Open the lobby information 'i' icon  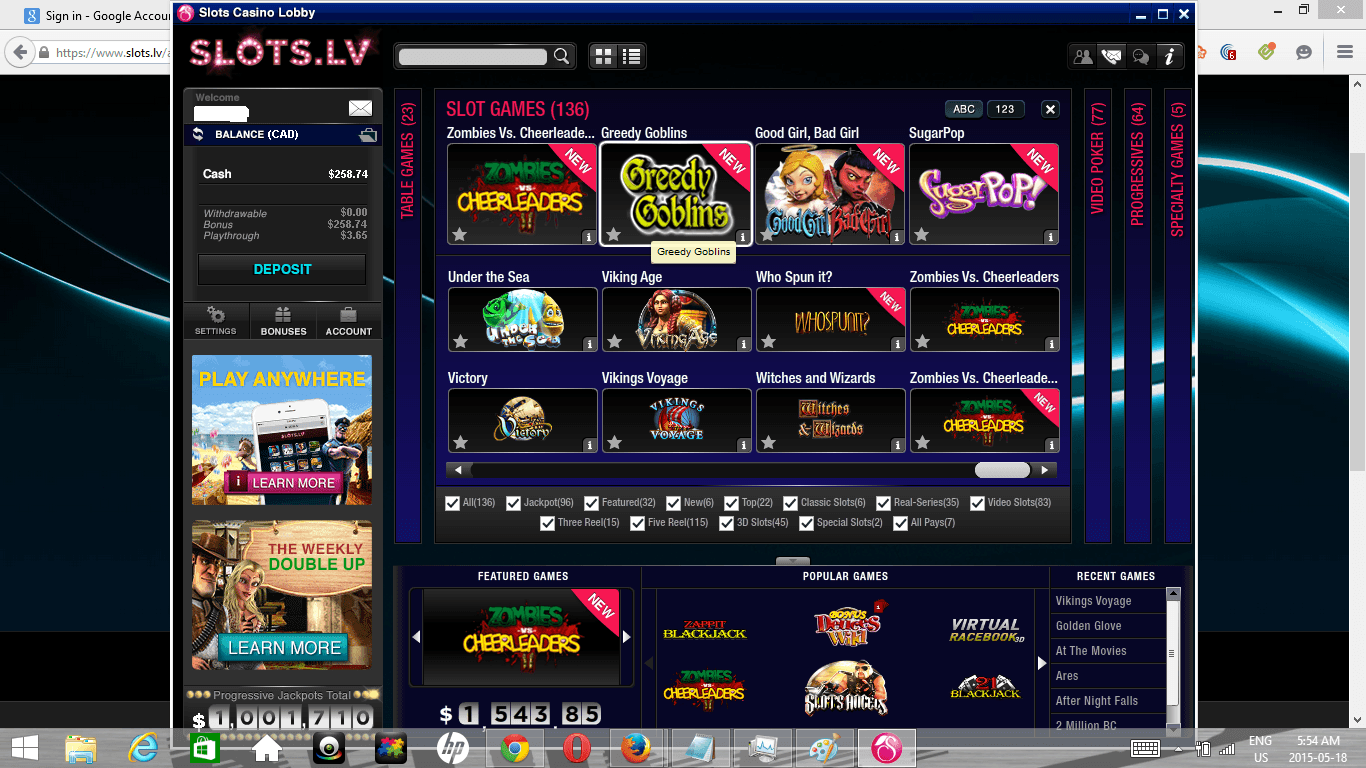(x=1170, y=56)
